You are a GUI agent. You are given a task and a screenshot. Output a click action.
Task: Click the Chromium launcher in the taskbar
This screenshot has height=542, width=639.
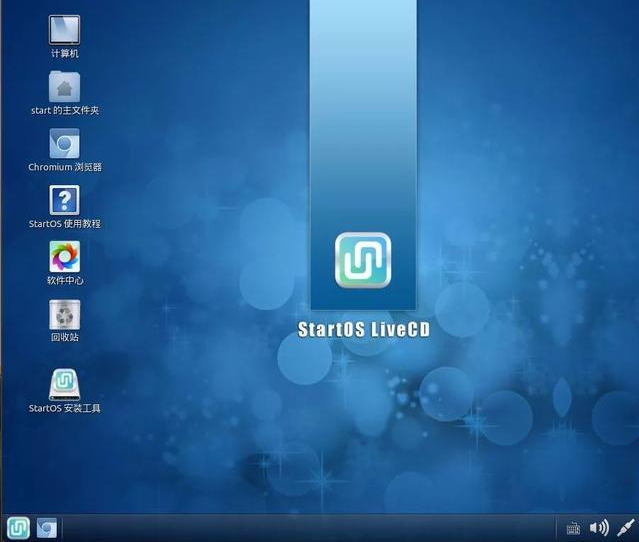[x=47, y=528]
